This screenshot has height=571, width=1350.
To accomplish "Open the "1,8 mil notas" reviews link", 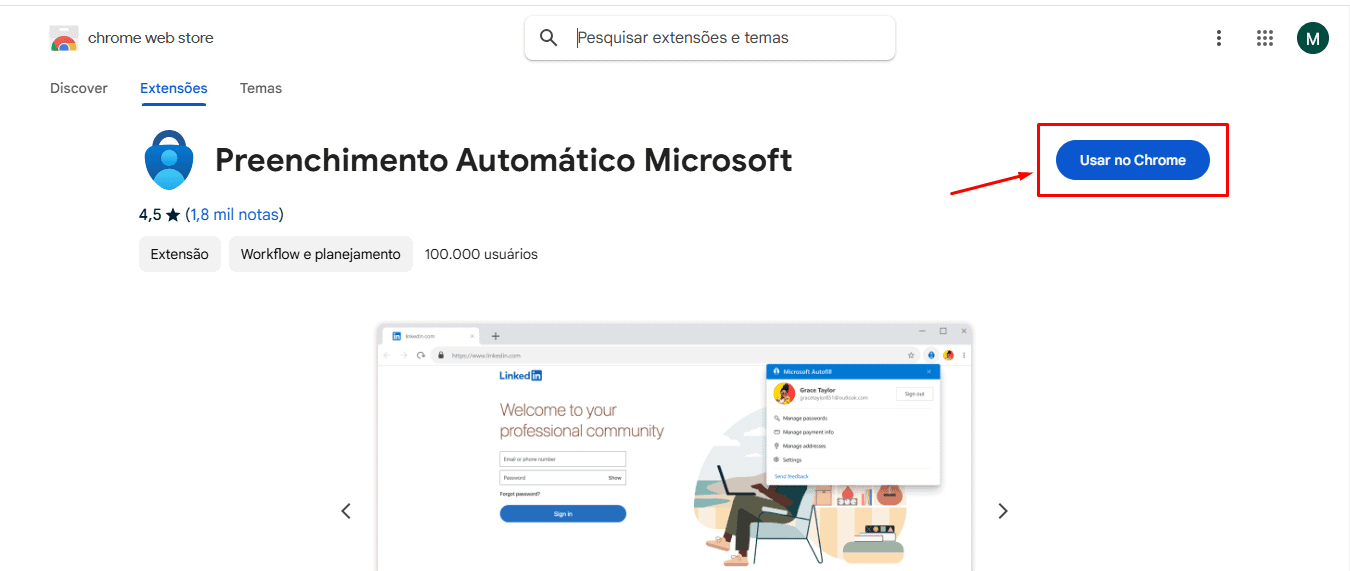I will pos(235,215).
